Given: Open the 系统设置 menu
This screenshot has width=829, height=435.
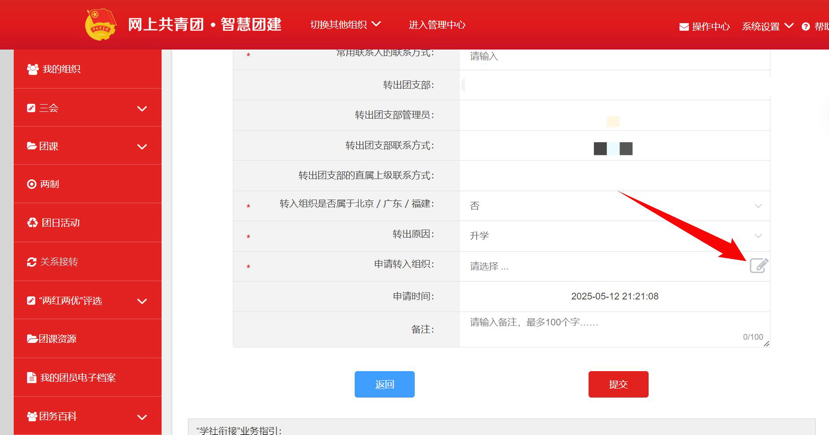Looking at the screenshot, I should tap(767, 27).
